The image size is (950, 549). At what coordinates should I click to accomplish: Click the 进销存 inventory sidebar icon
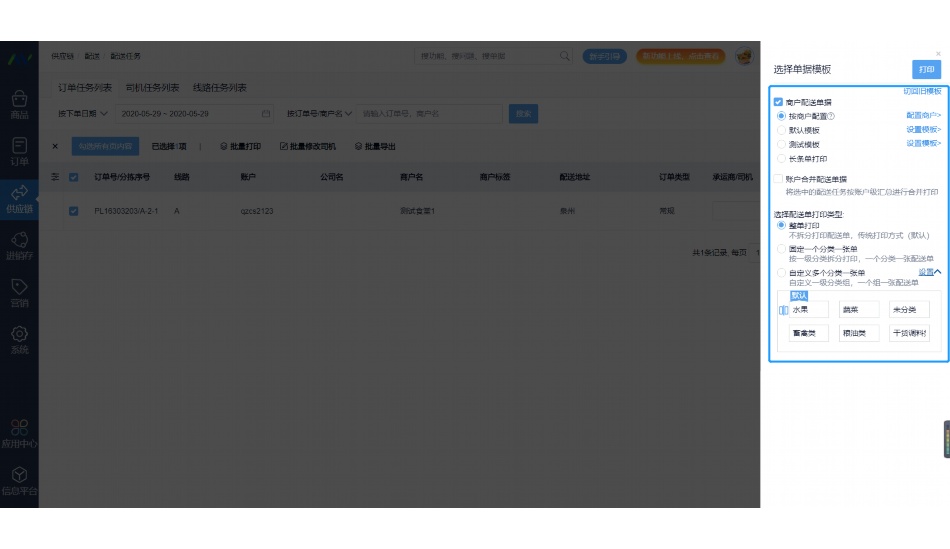pos(19,240)
